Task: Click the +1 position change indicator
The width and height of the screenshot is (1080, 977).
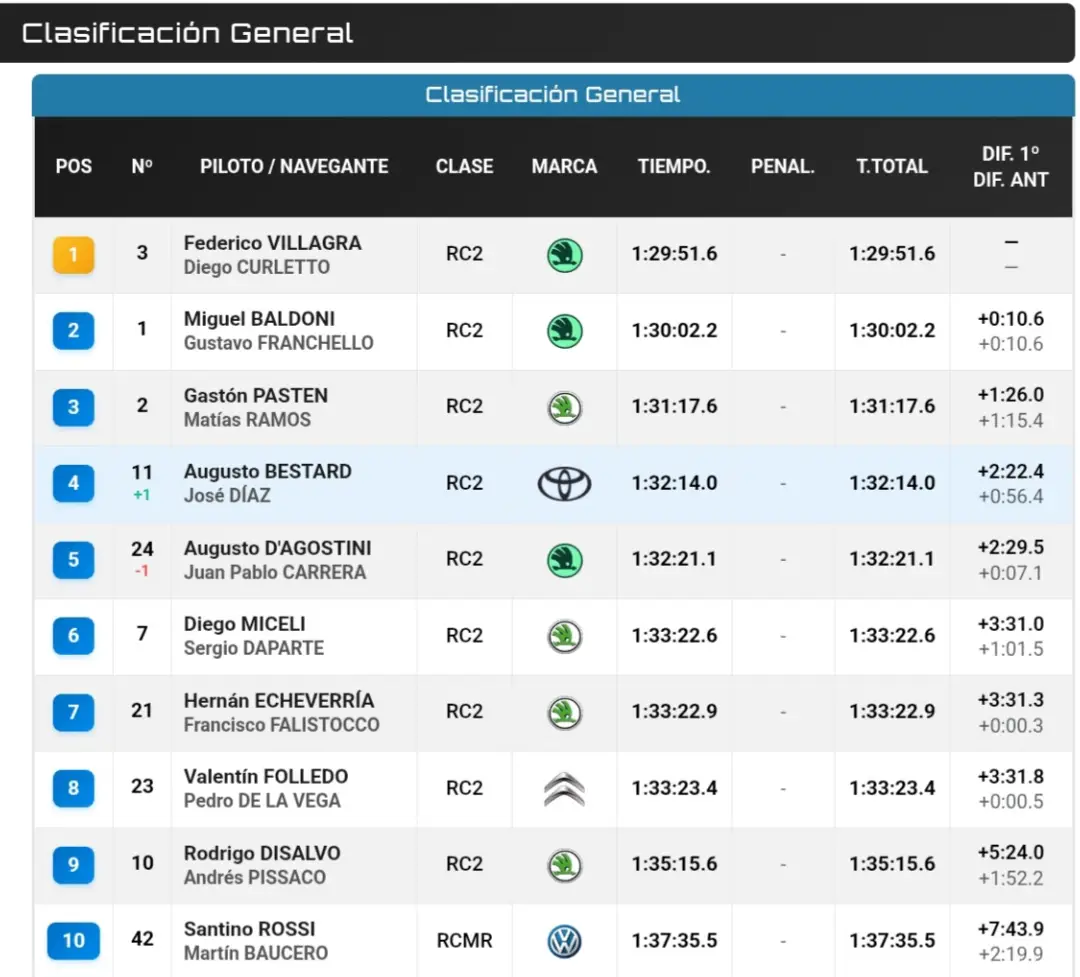Action: [142, 495]
